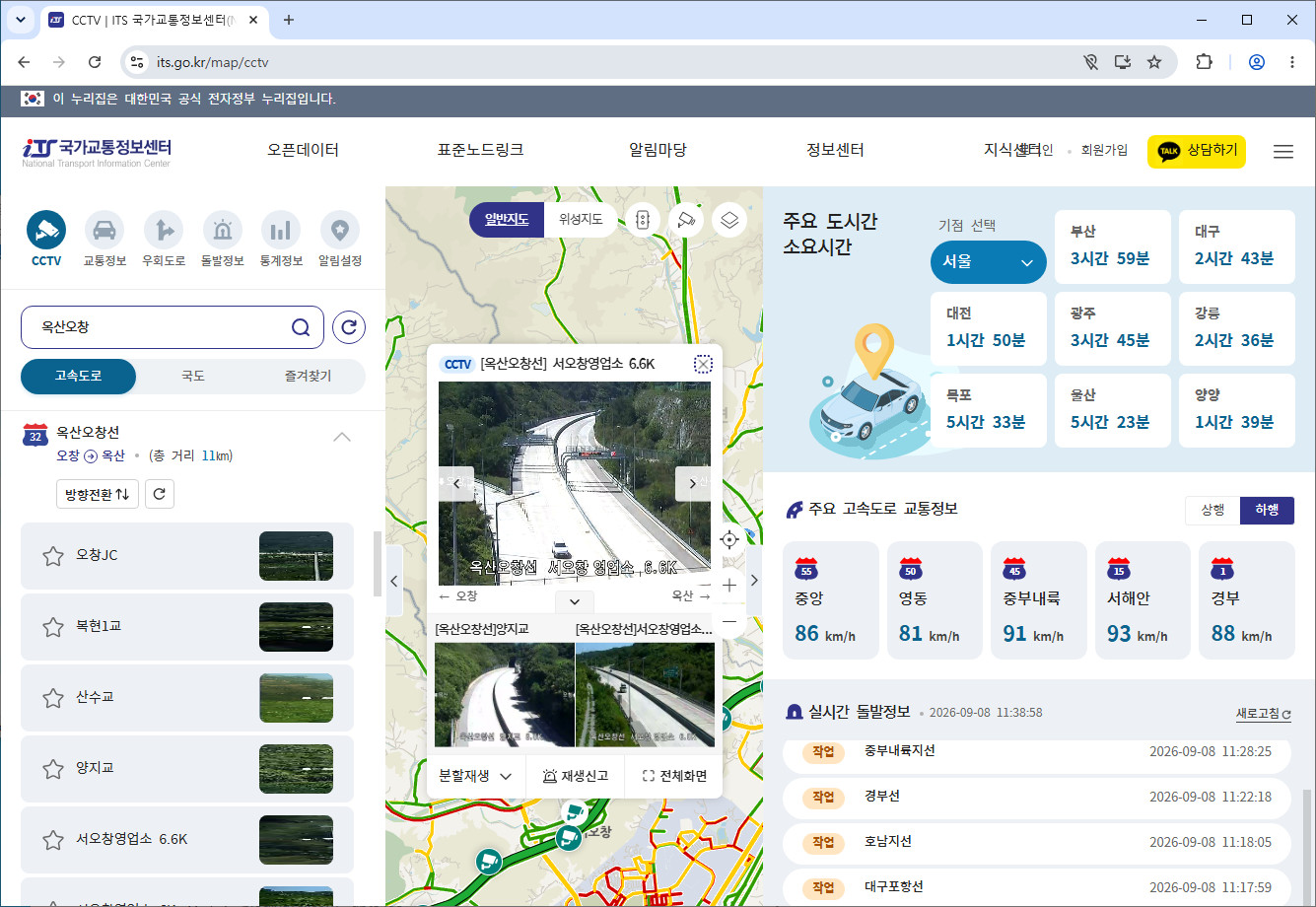The image size is (1316, 907).
Task: Toggle traffic signal layer icon on map
Action: (x=643, y=220)
